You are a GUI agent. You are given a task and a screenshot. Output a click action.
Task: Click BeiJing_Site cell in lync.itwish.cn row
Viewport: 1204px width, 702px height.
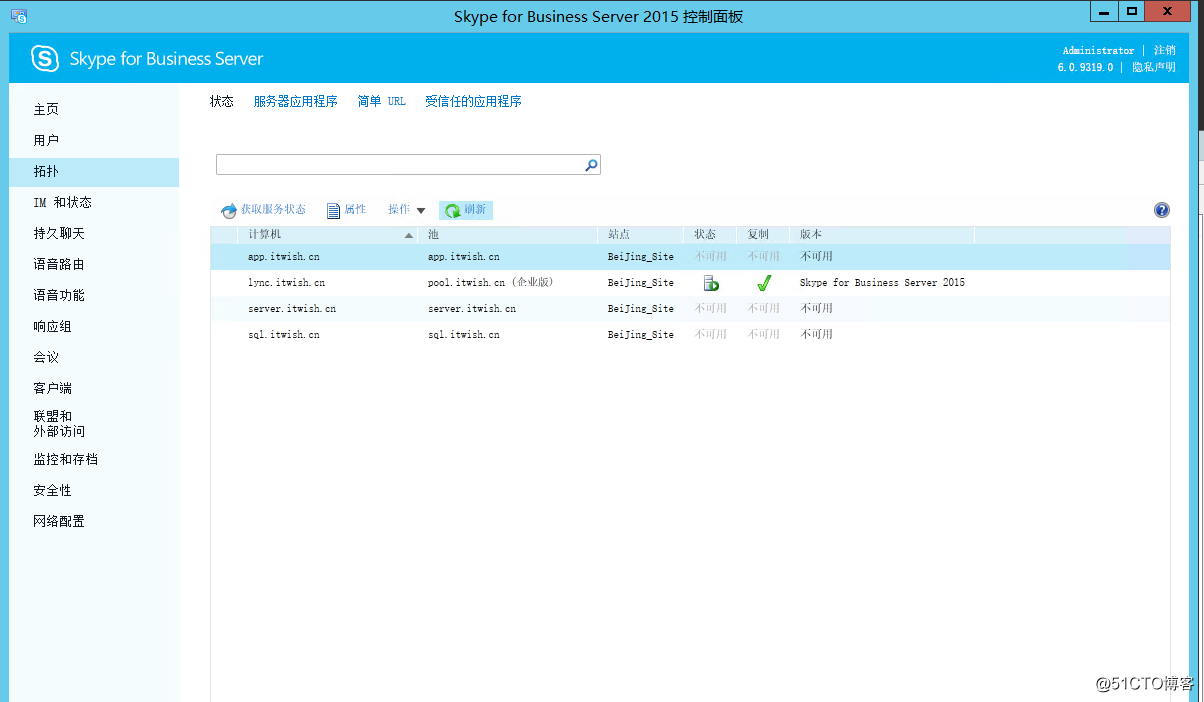pos(641,283)
